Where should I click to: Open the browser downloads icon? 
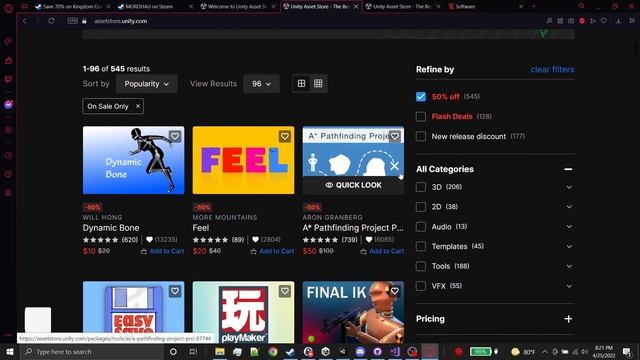618,21
